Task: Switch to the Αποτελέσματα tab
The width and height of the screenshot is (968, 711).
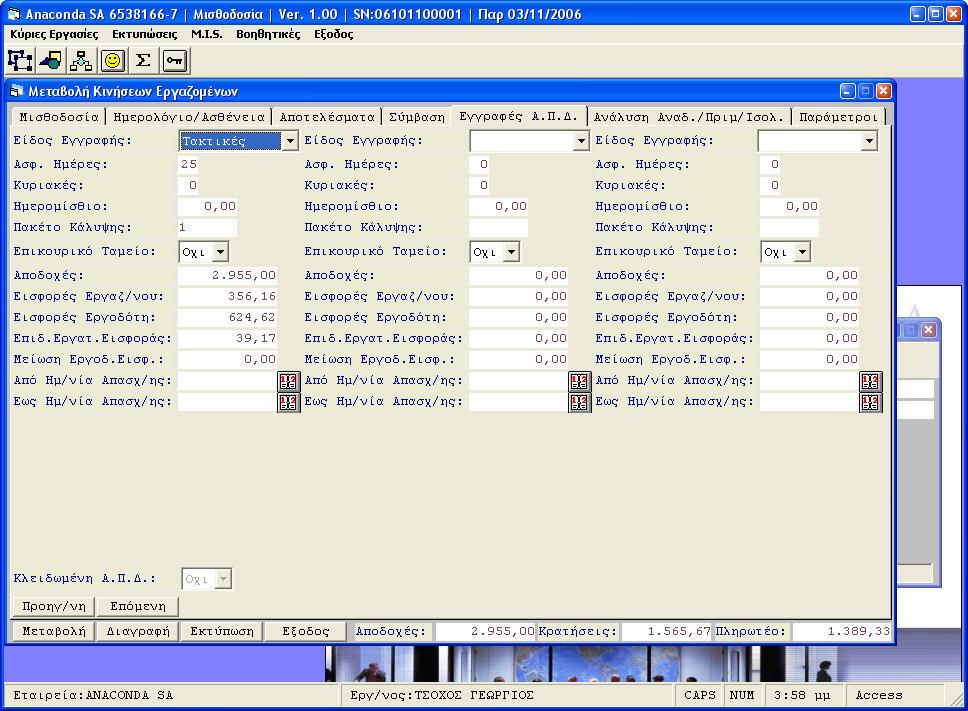Action: click(327, 117)
